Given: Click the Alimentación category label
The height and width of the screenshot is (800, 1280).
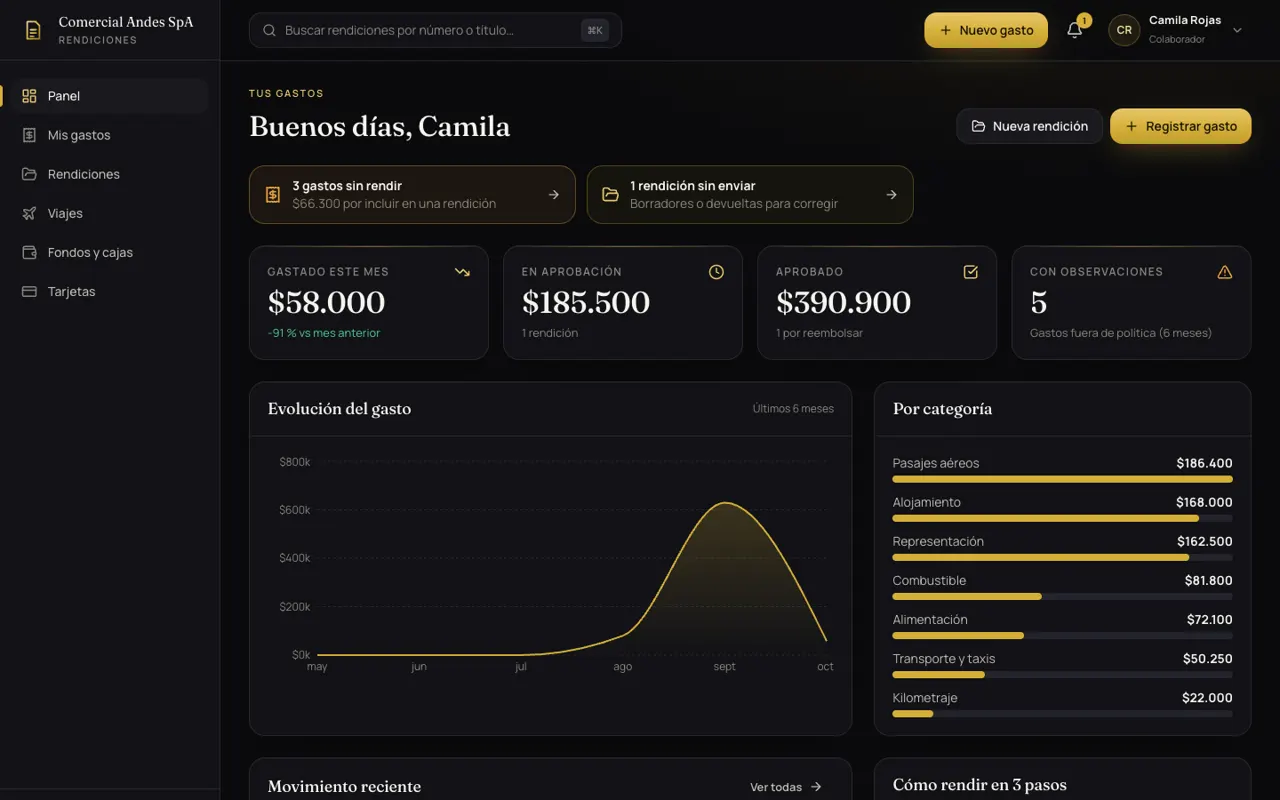Looking at the screenshot, I should (930, 619).
